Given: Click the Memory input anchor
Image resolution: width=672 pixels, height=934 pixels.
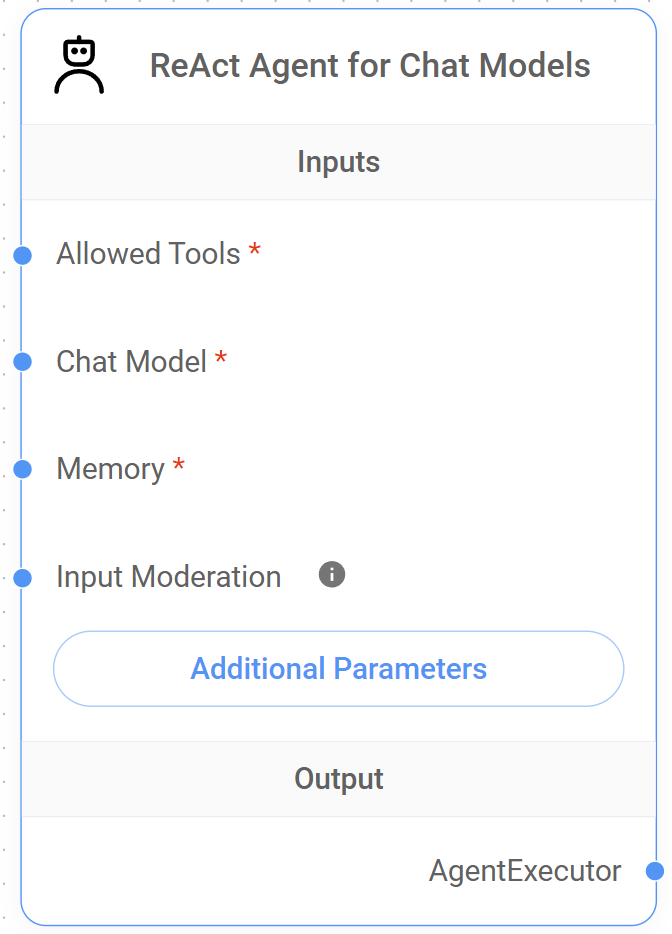Looking at the screenshot, I should pyautogui.click(x=20, y=468).
